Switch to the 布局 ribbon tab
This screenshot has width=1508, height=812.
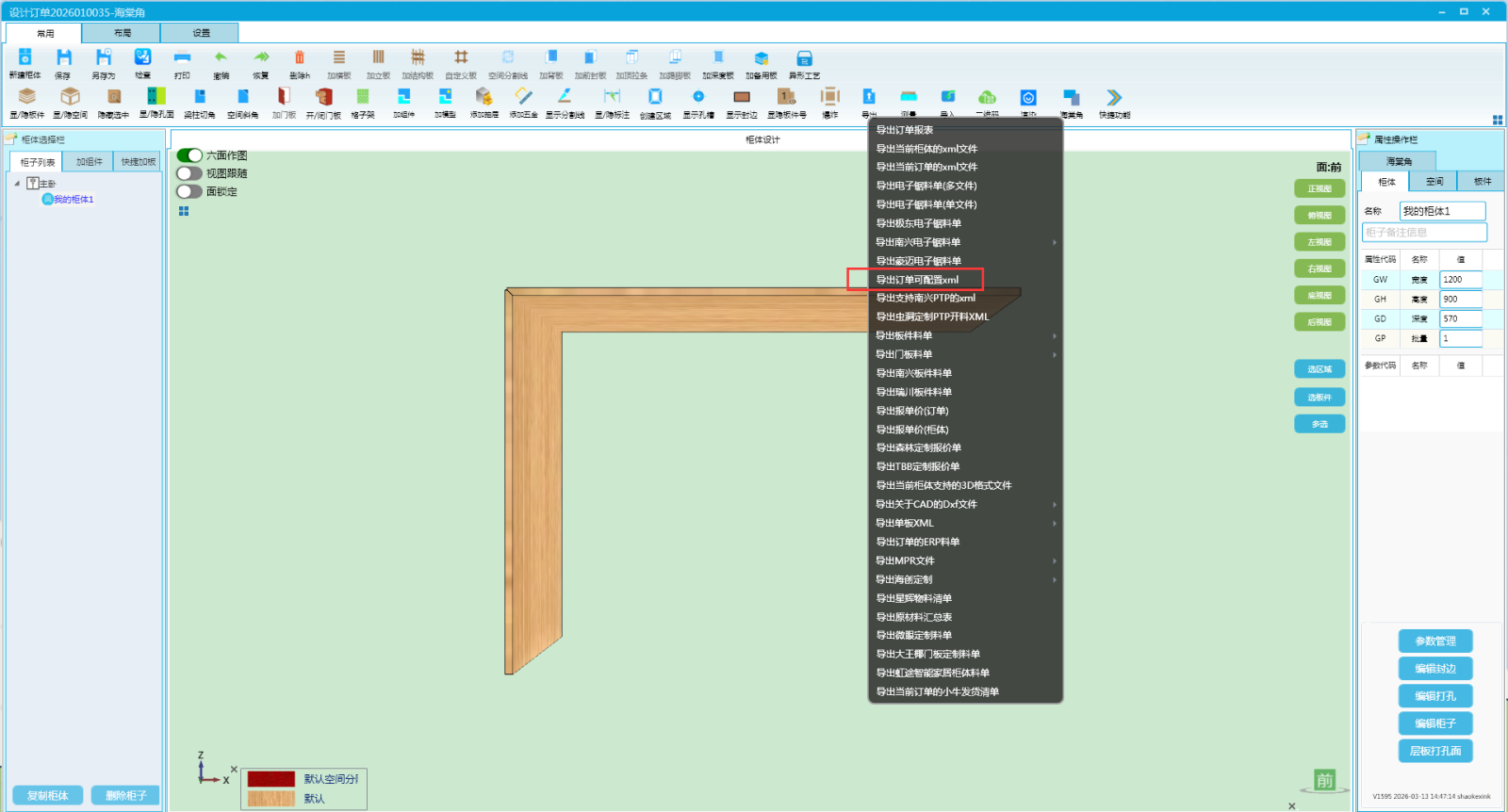click(x=123, y=33)
